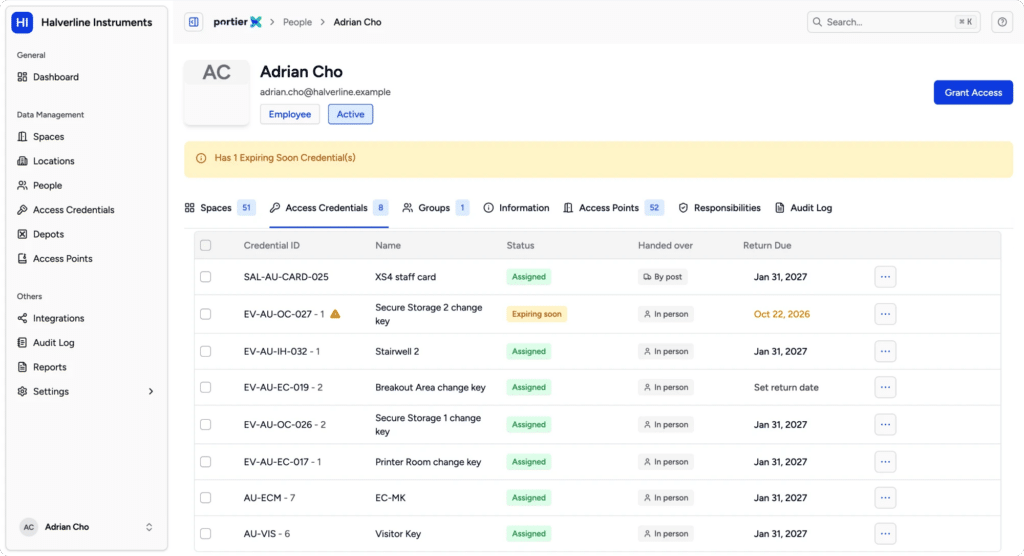Click the People icon in sidebar
This screenshot has width=1024, height=556.
(22, 186)
